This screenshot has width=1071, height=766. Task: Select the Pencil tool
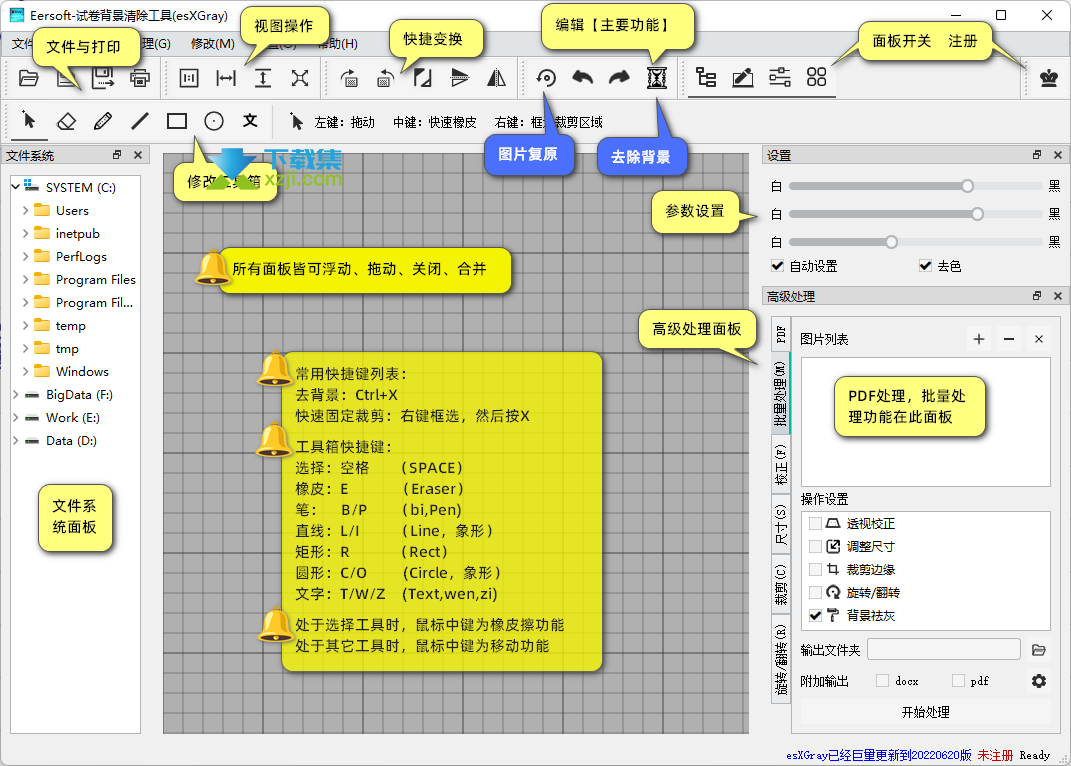click(103, 121)
